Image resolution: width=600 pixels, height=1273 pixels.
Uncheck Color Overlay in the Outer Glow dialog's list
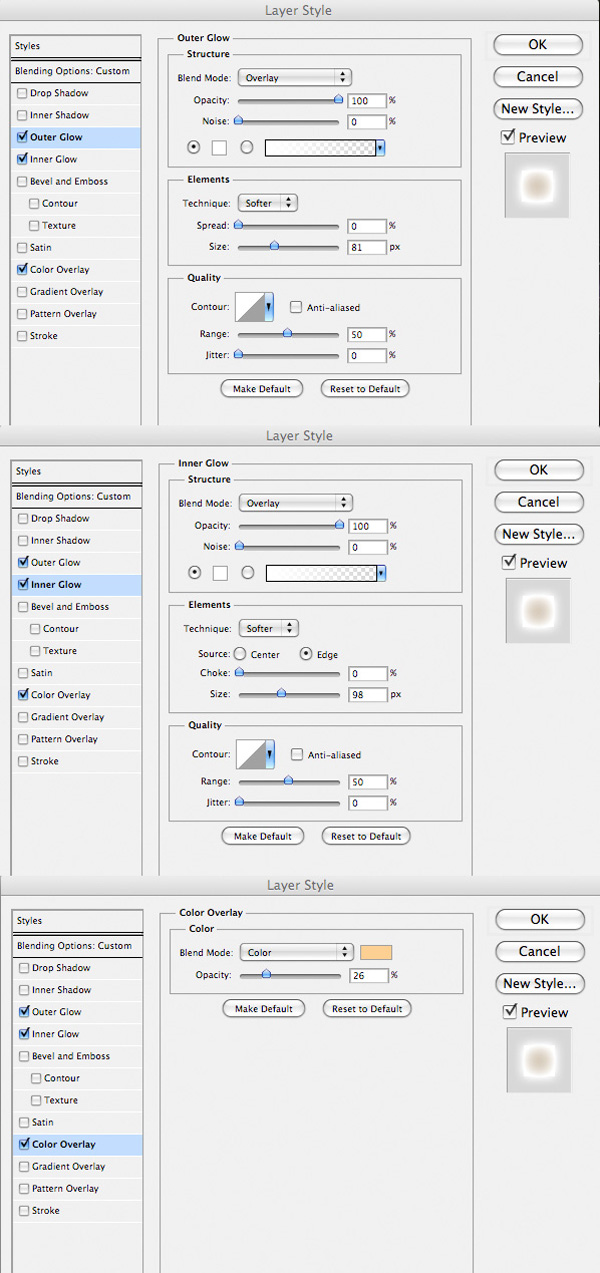[x=22, y=269]
